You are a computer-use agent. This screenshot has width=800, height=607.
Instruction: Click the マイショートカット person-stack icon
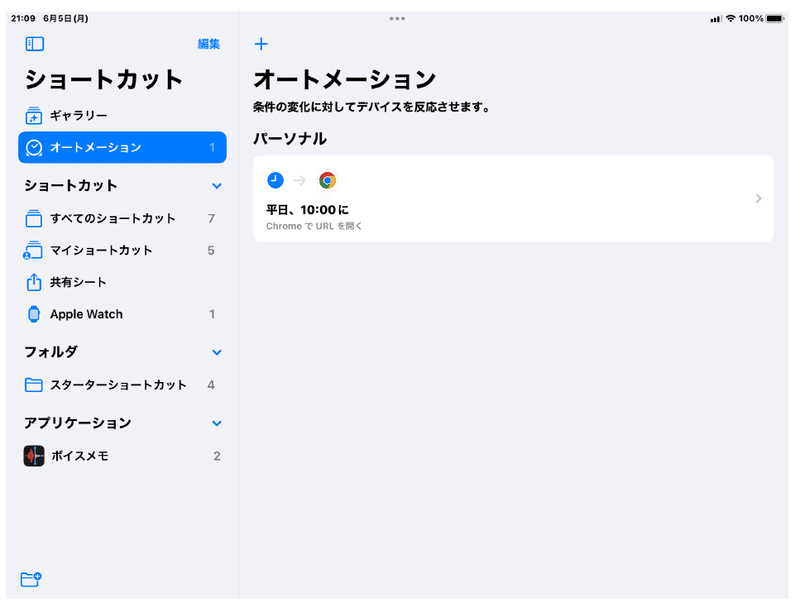point(33,250)
